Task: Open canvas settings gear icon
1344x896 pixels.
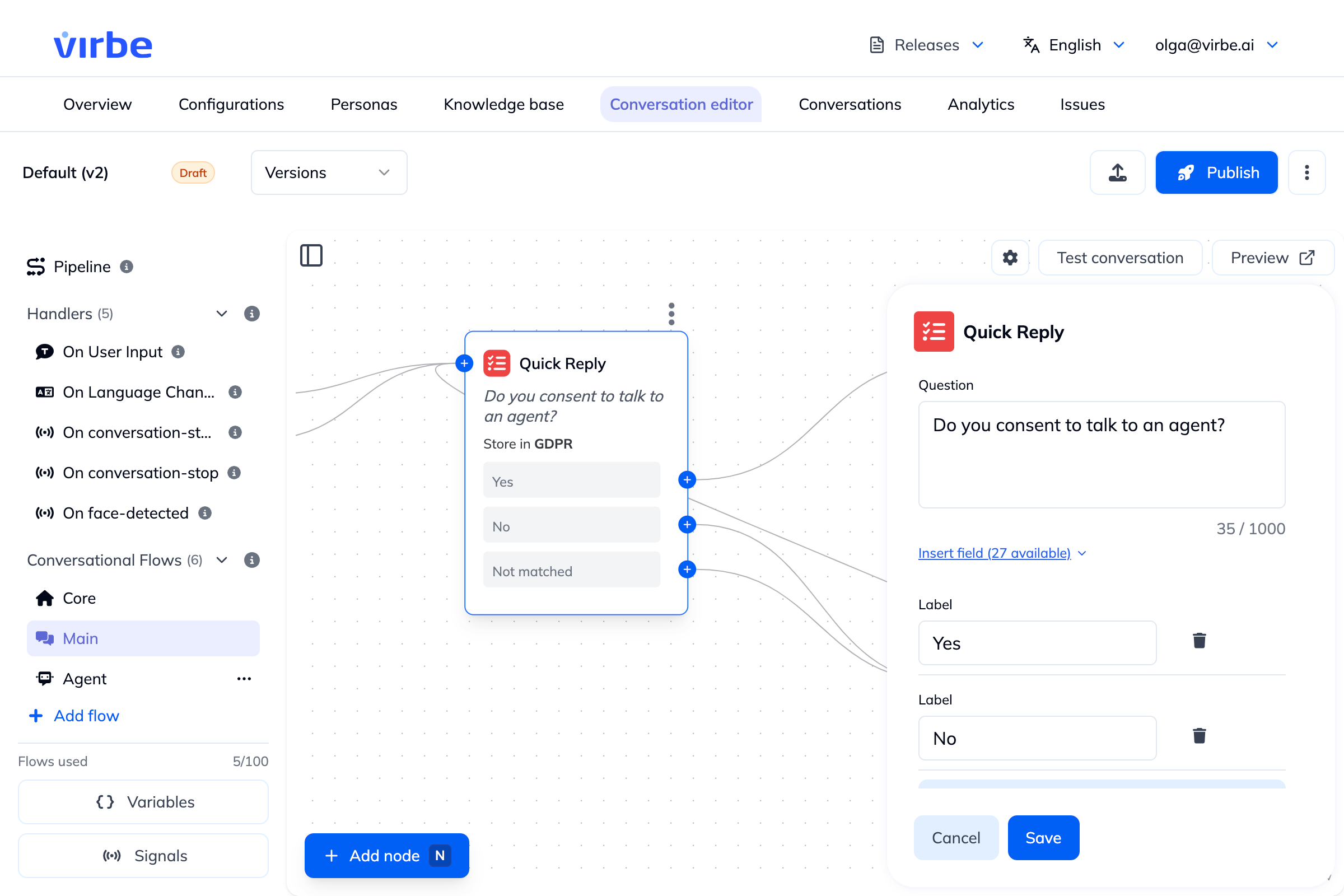Action: point(1010,258)
